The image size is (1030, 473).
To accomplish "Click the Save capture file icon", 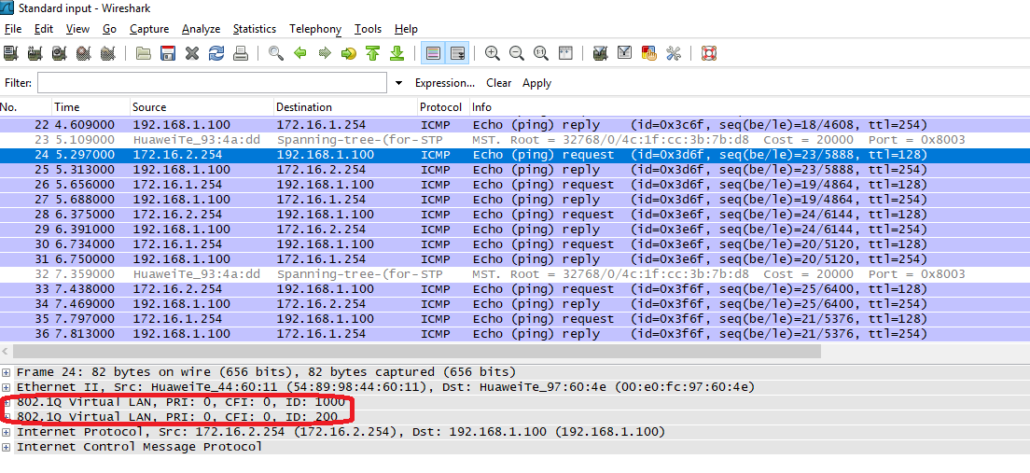I will tap(168, 53).
